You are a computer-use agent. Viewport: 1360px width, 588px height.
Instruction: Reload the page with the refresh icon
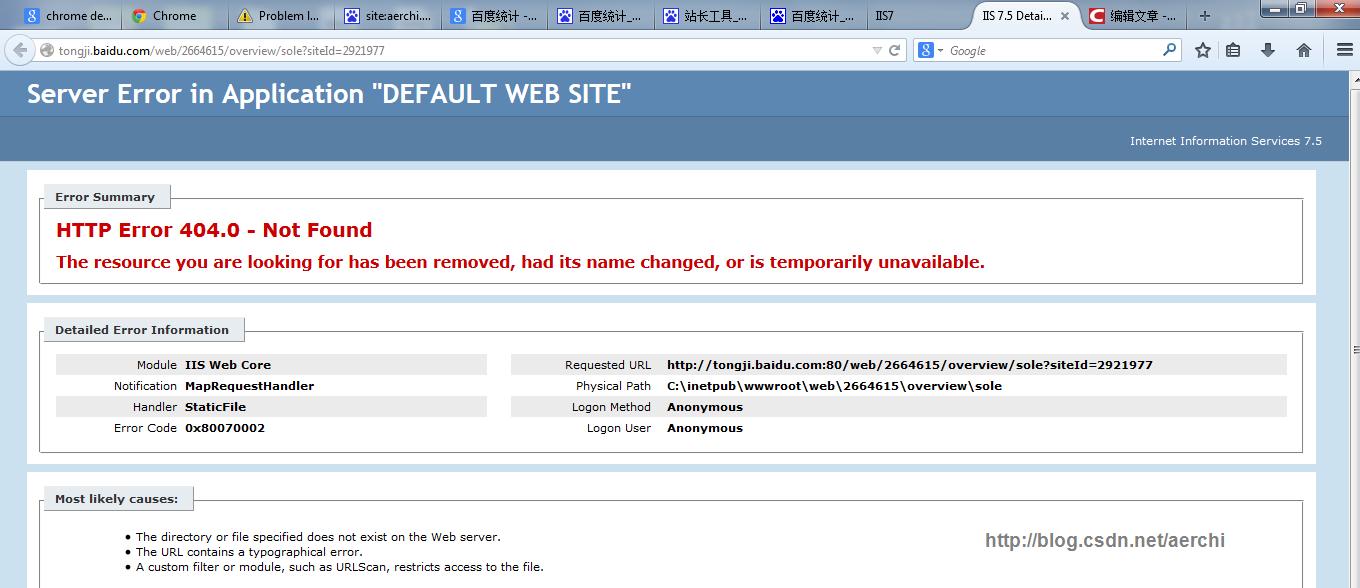point(895,50)
